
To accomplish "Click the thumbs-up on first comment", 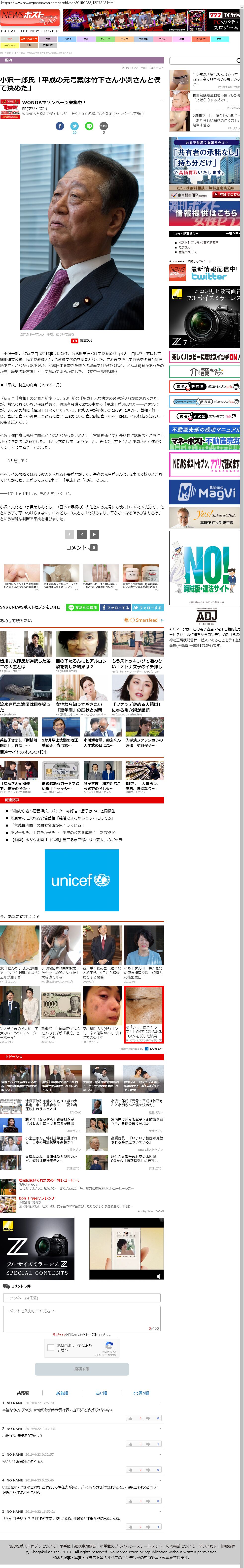I will tap(131, 1418).
